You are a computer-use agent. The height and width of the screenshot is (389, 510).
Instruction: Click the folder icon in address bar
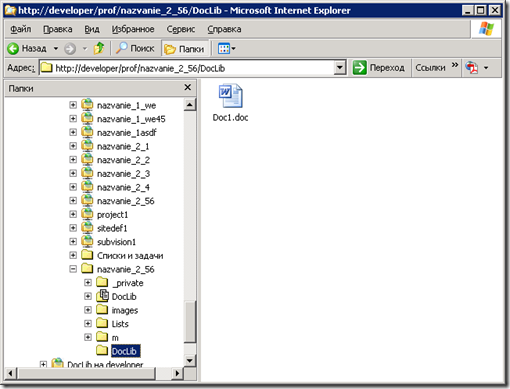click(x=46, y=68)
